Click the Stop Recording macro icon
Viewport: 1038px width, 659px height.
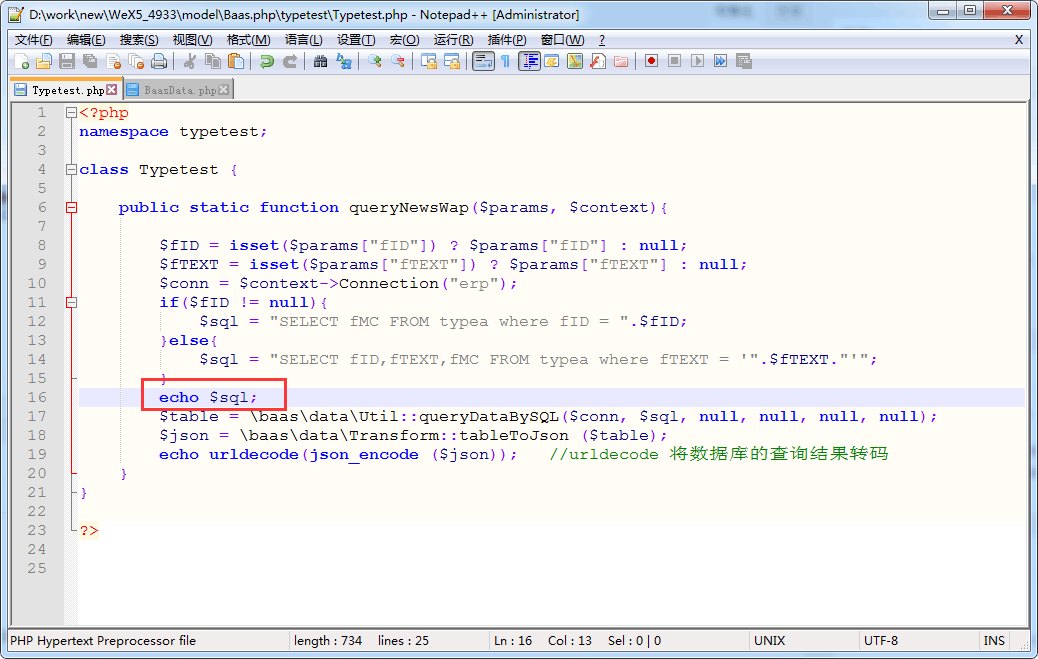(x=675, y=62)
